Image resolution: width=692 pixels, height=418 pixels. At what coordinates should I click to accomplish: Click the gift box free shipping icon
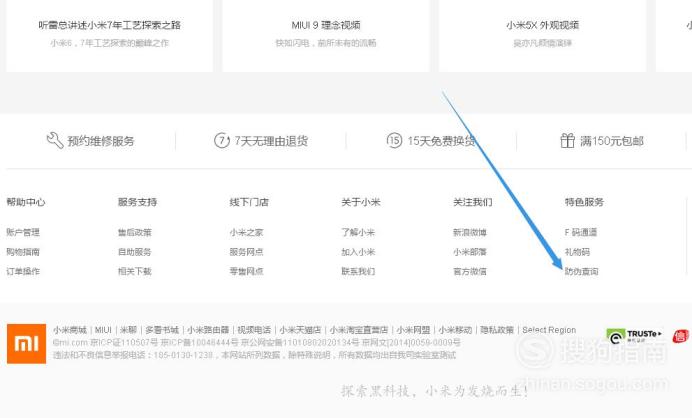(567, 140)
